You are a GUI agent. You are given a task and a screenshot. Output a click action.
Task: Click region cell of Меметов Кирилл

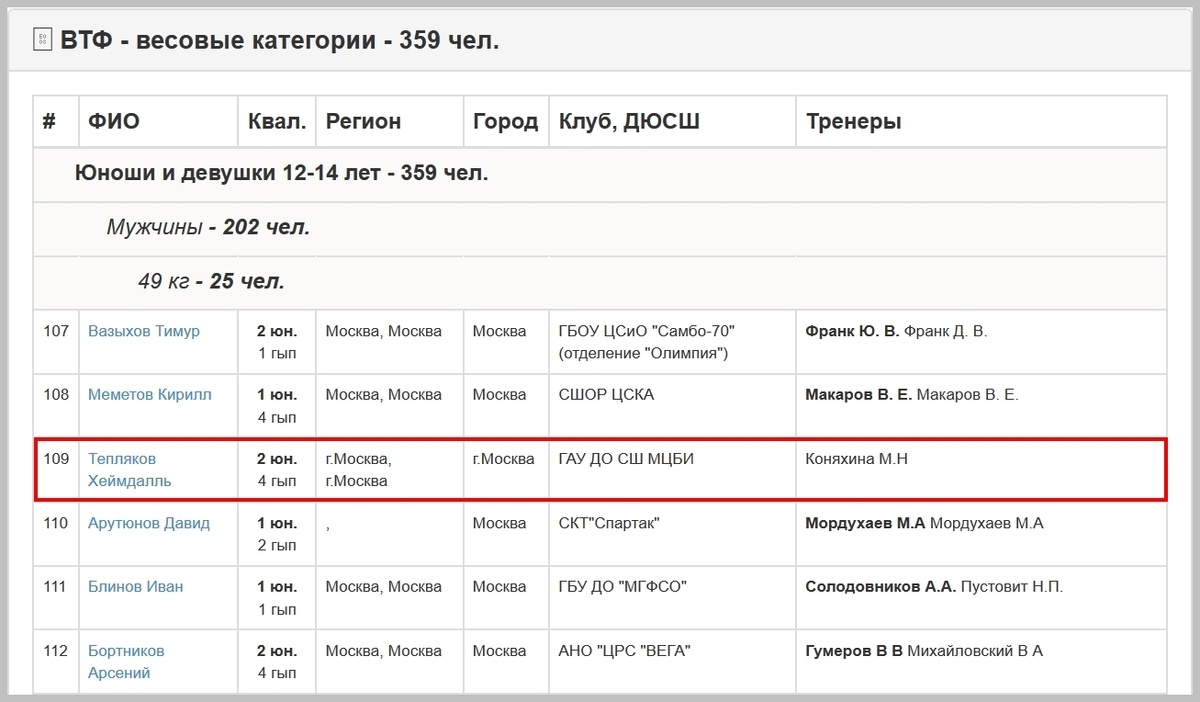[x=390, y=406]
